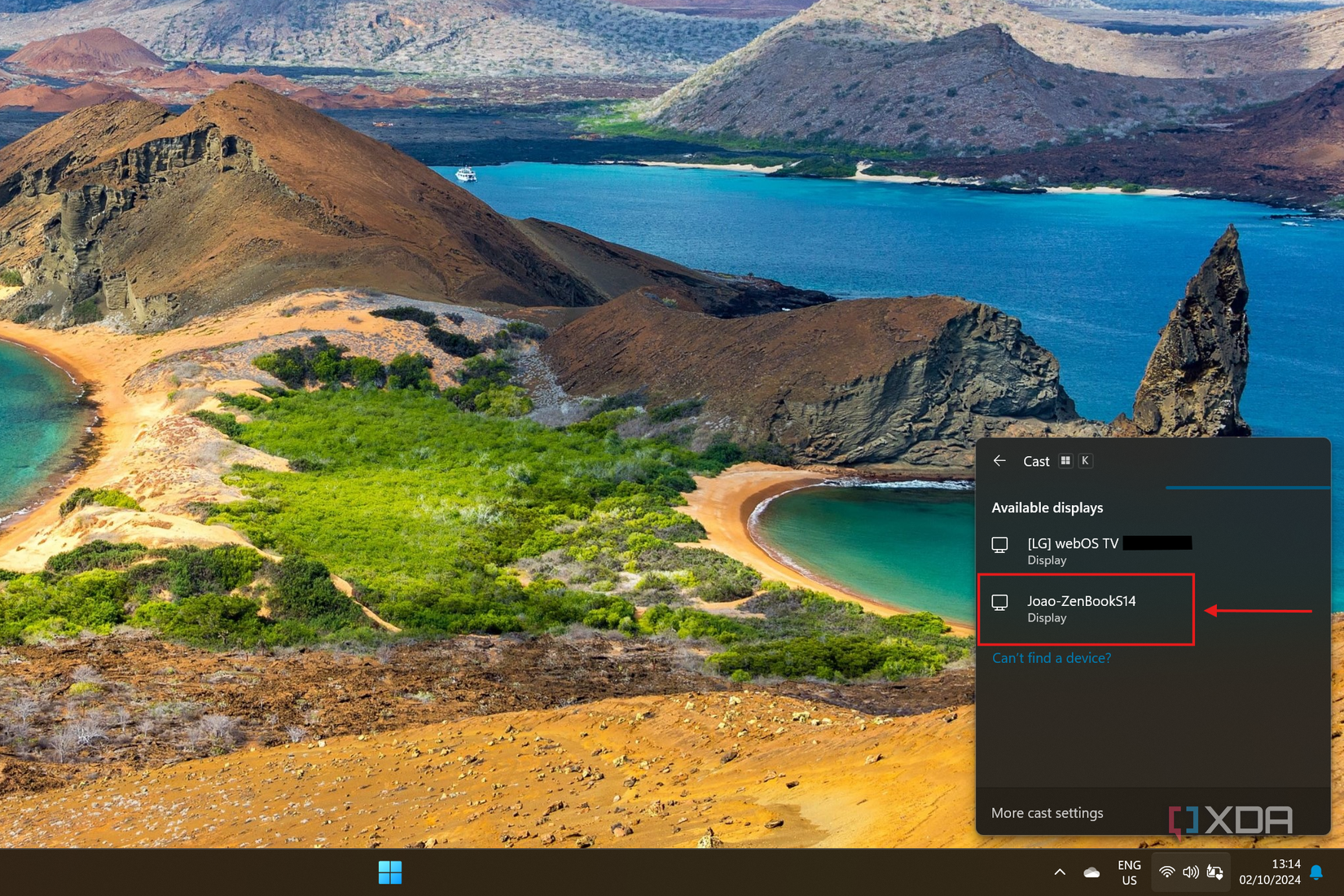Go back using the Cast panel arrow
Image resolution: width=1344 pixels, height=896 pixels.
click(999, 461)
